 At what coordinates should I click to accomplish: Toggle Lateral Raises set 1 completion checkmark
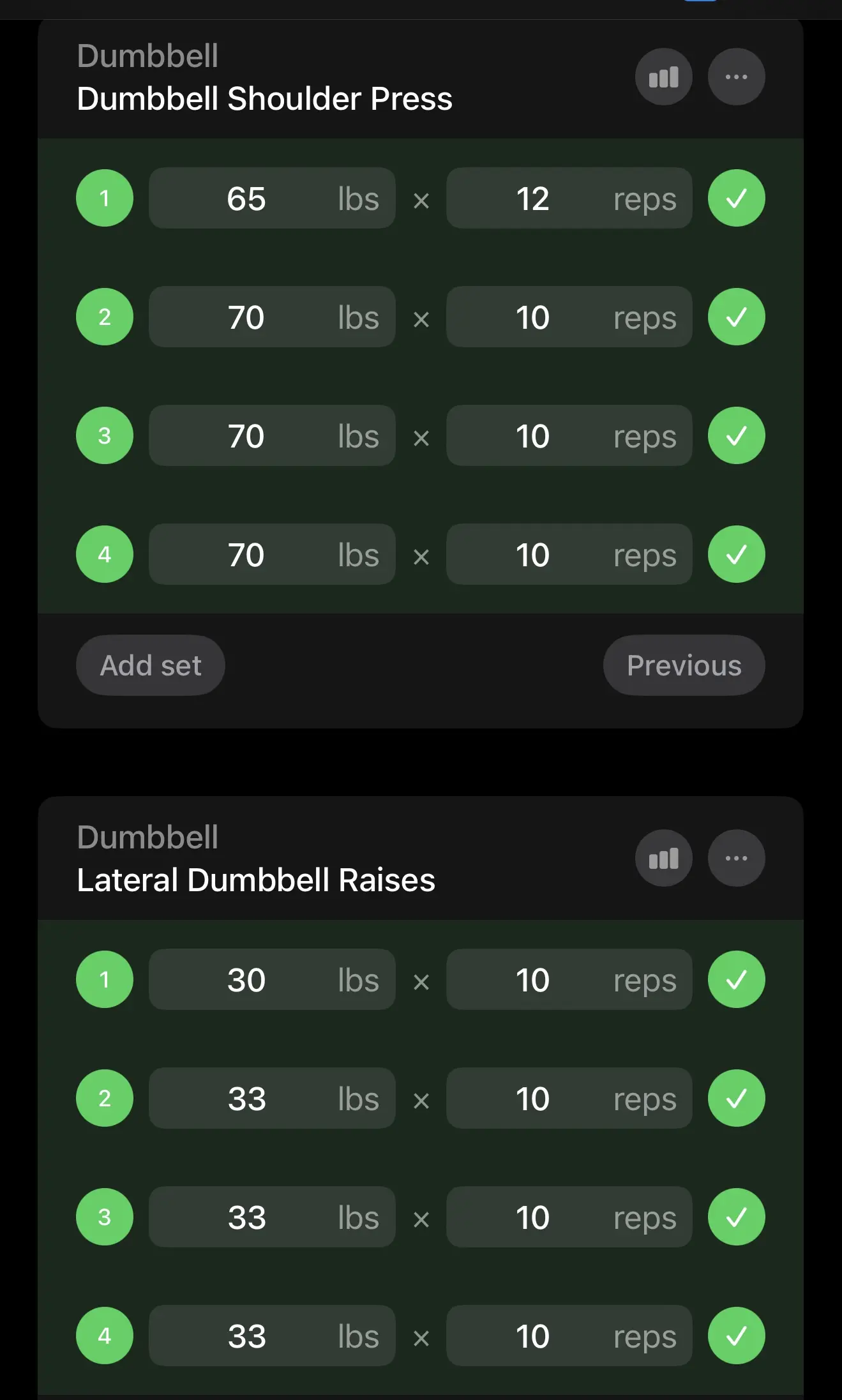click(736, 980)
